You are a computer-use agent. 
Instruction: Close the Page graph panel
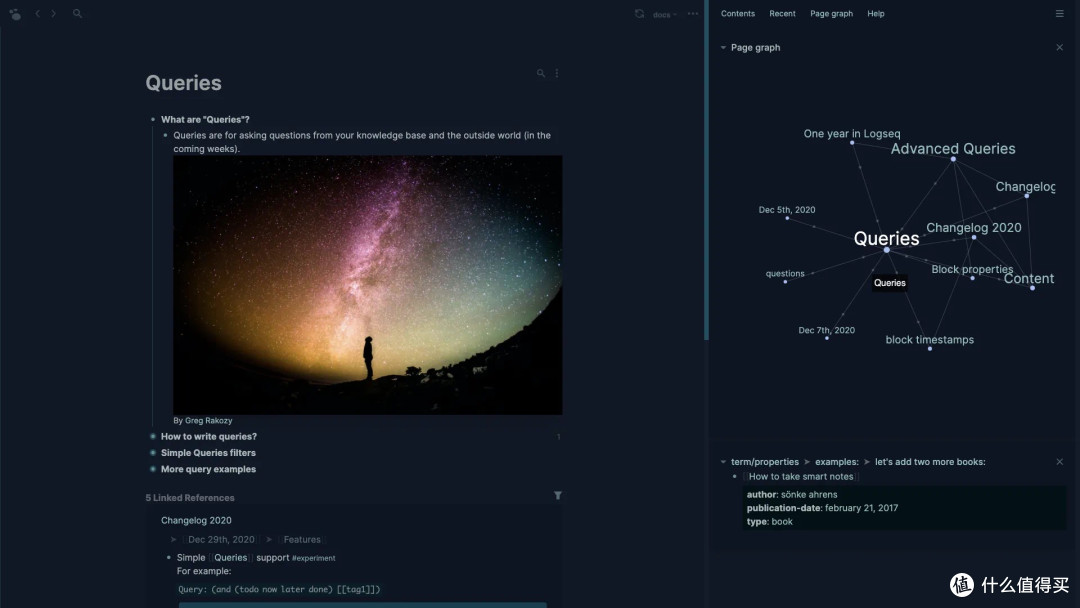[x=1059, y=48]
